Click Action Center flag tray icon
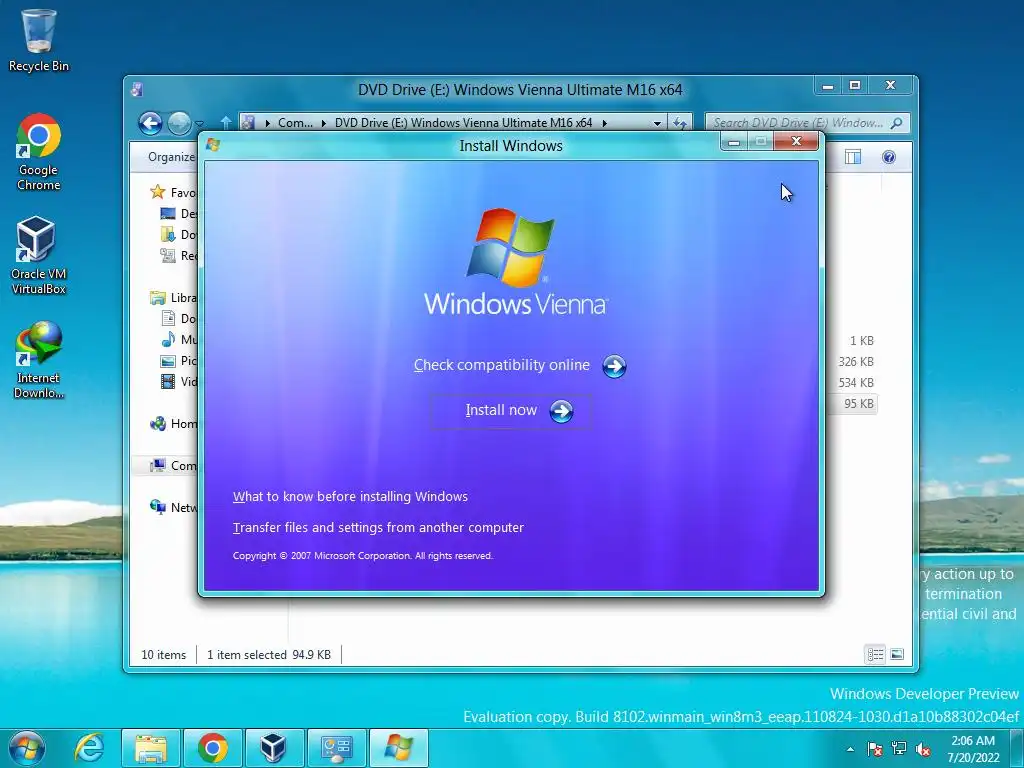The height and width of the screenshot is (768, 1024). pos(874,749)
